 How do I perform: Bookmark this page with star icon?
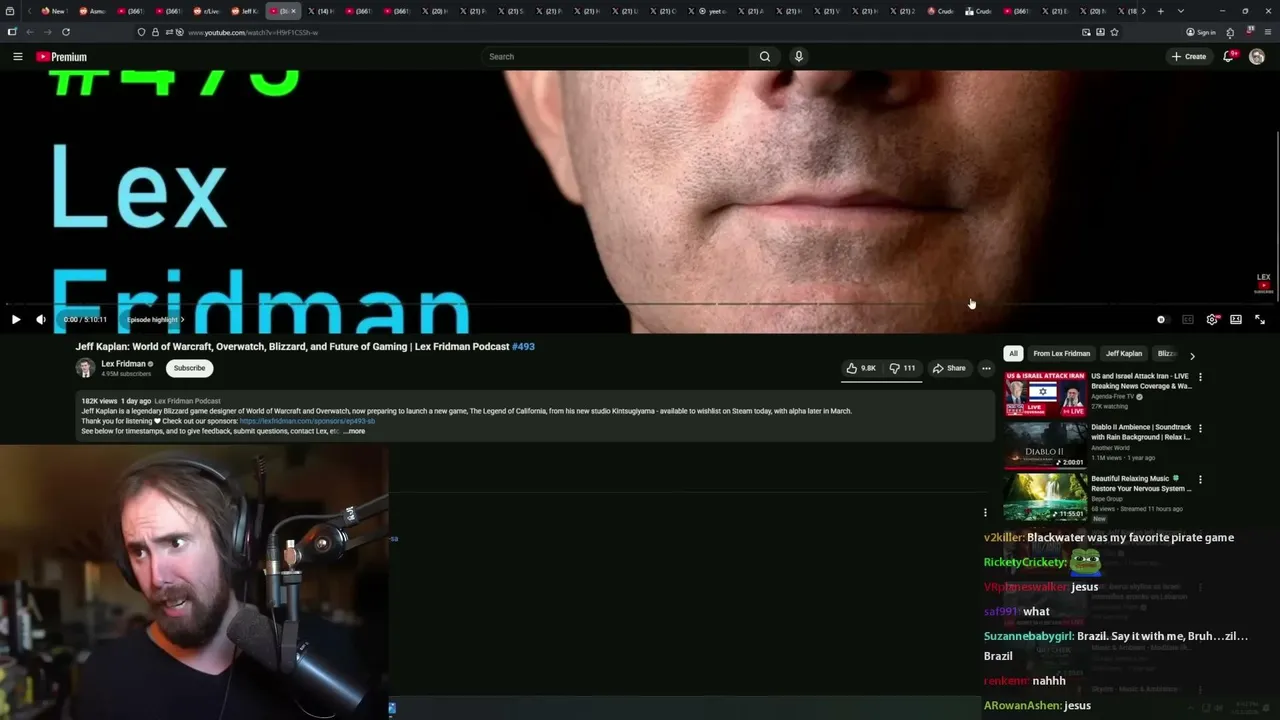[1114, 32]
